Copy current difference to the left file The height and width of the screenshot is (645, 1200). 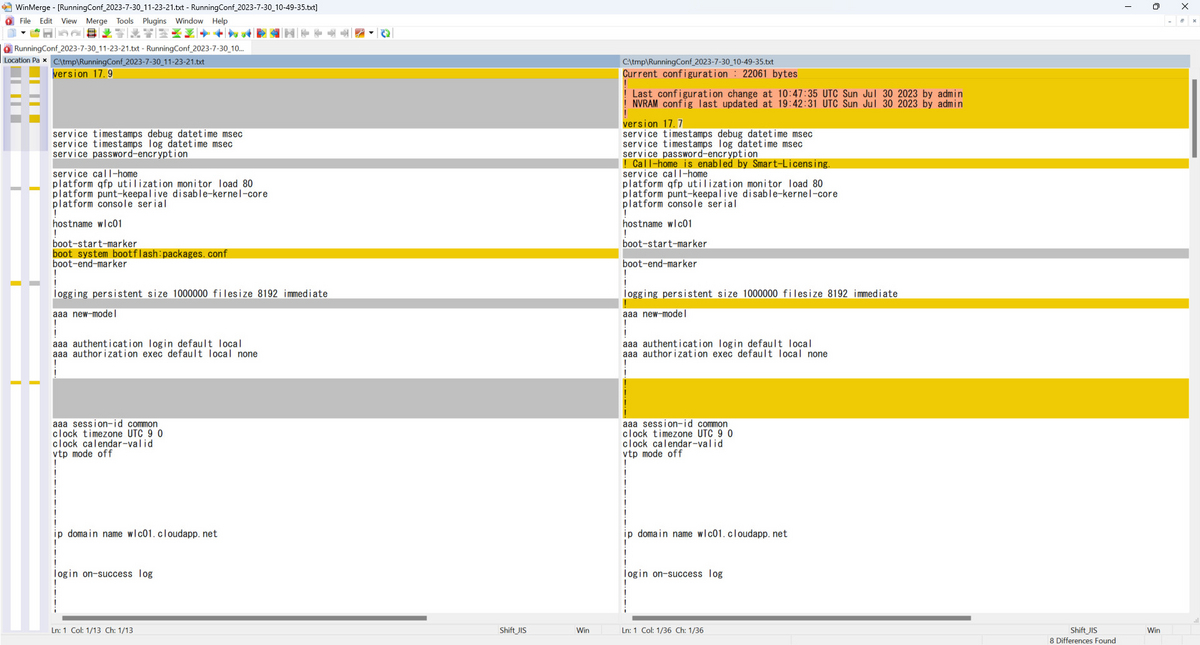[217, 33]
